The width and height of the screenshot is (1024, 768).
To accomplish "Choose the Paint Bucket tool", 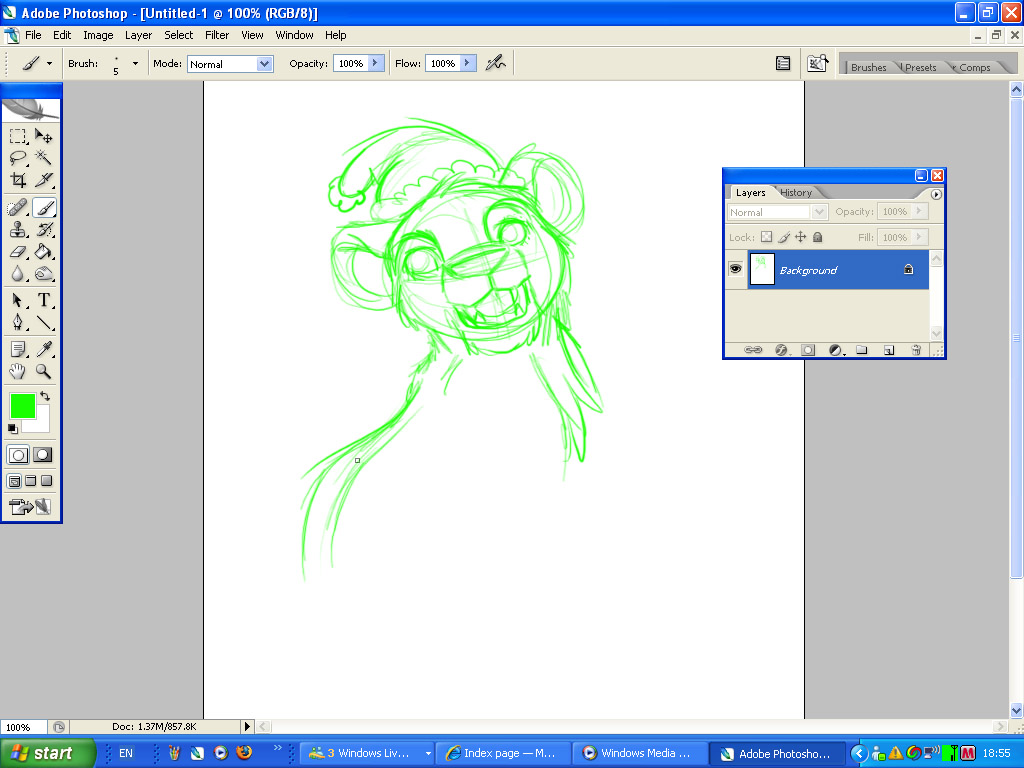I will pyautogui.click(x=44, y=252).
